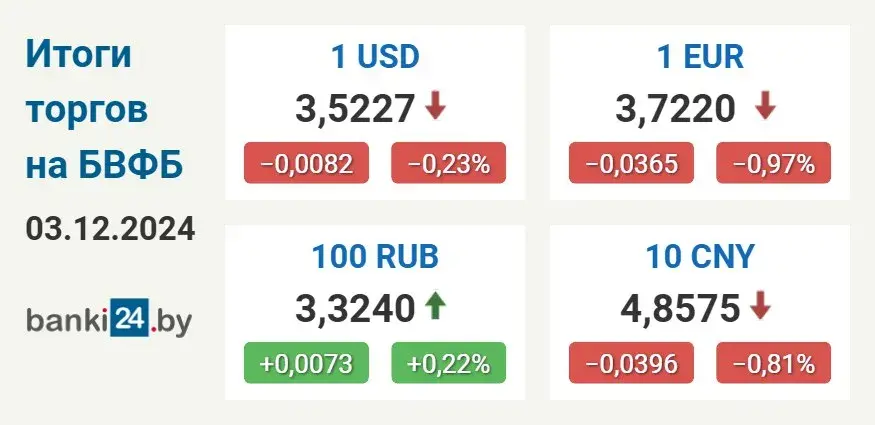Click the USD change badge −0,0082
Viewport: 875px width, 425px height.
(x=306, y=164)
